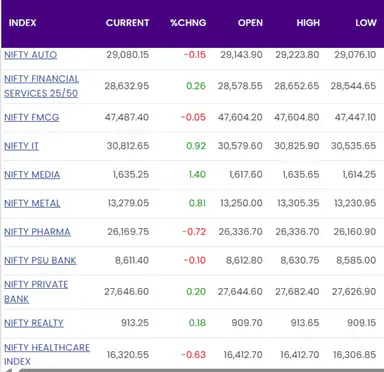Select NIFTY MEDIA change value 1.40

coord(197,175)
